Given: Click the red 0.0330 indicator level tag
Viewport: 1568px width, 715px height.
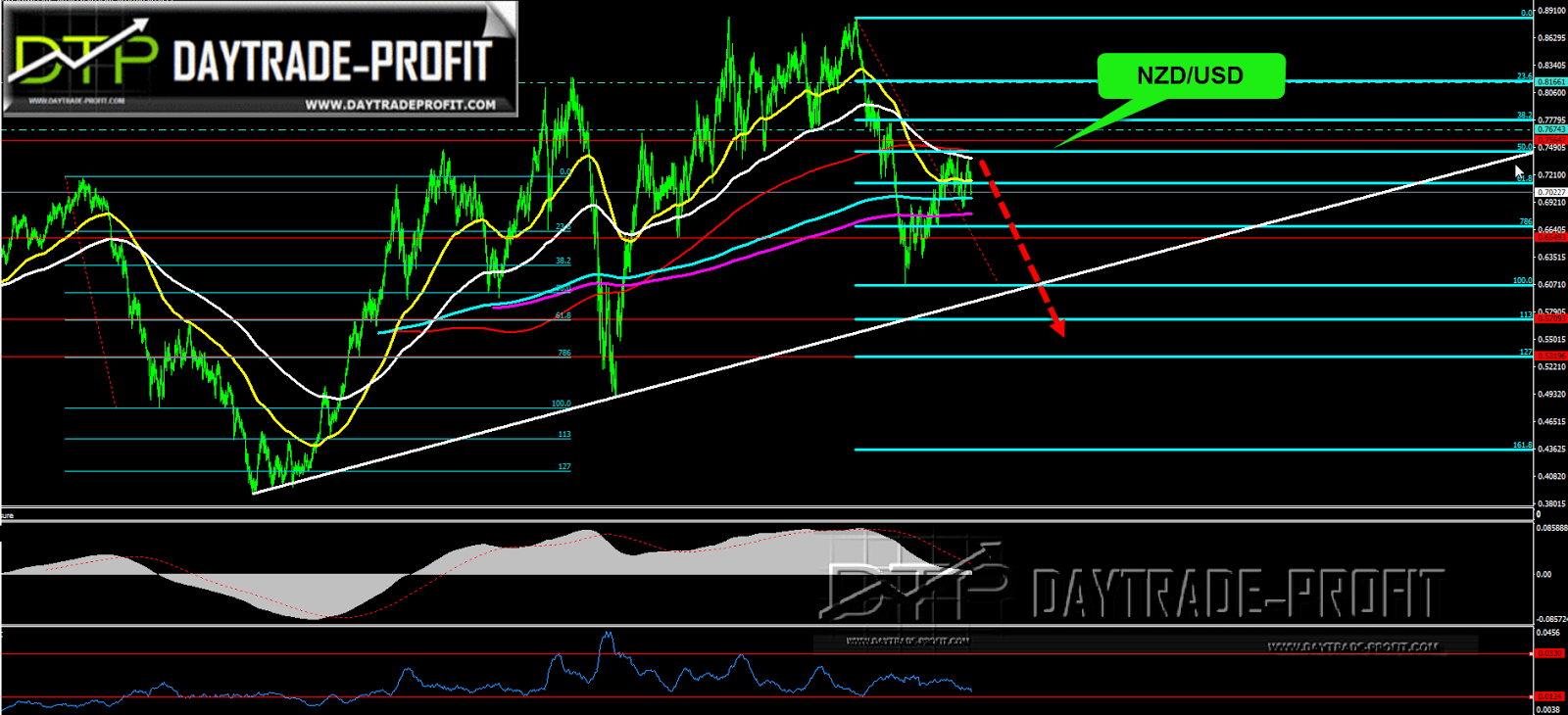Looking at the screenshot, I should coord(1549,653).
